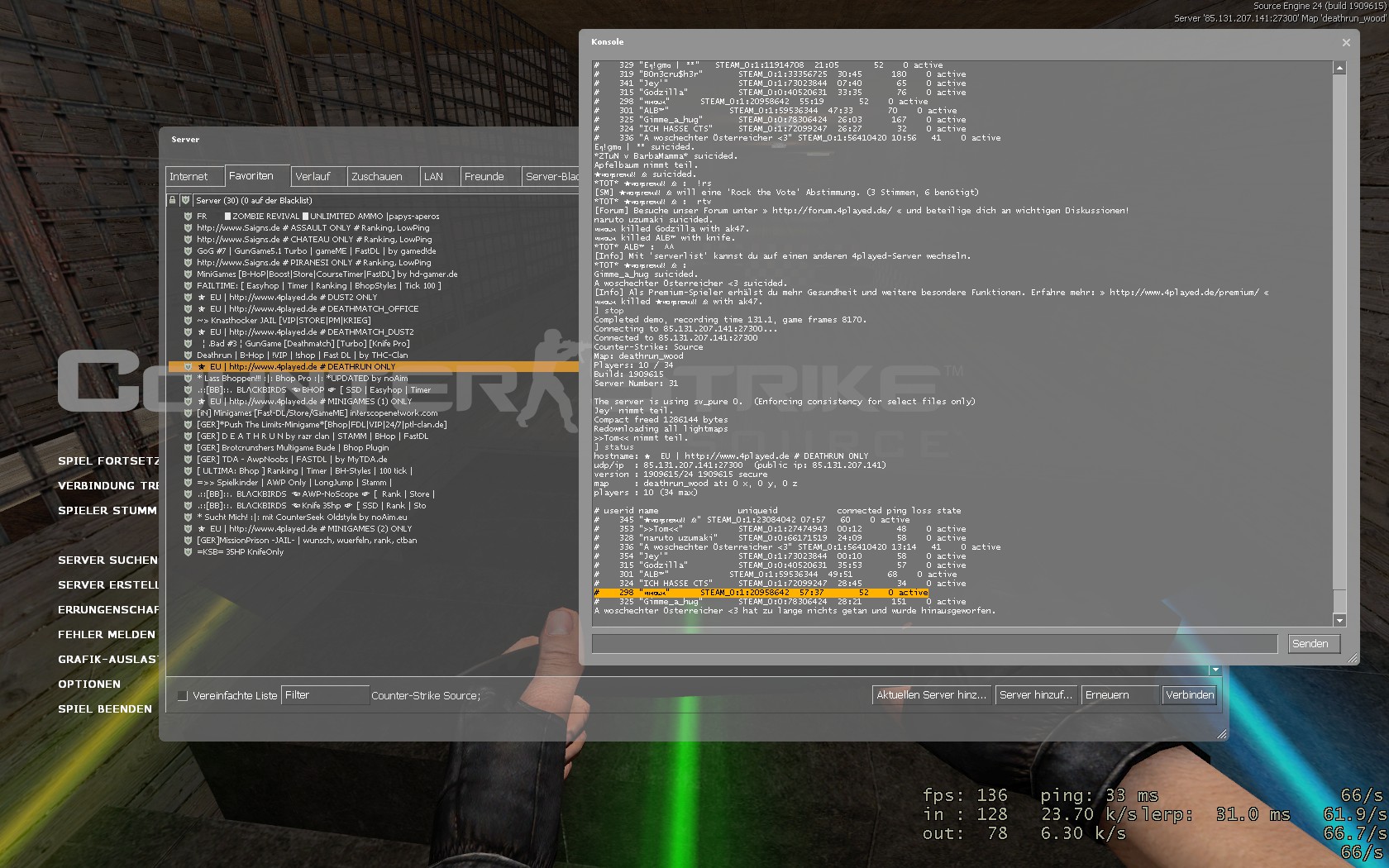
Task: Select the MissionPrison -JAIL- server row
Action: (373, 540)
